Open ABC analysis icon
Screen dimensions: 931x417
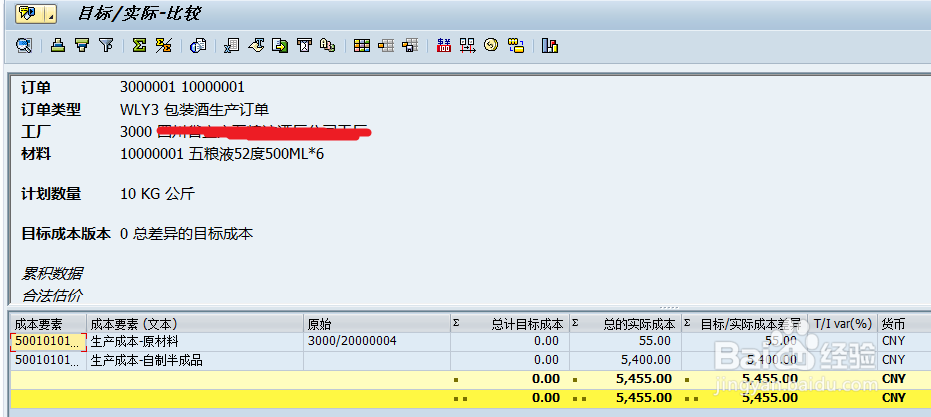pyautogui.click(x=328, y=45)
